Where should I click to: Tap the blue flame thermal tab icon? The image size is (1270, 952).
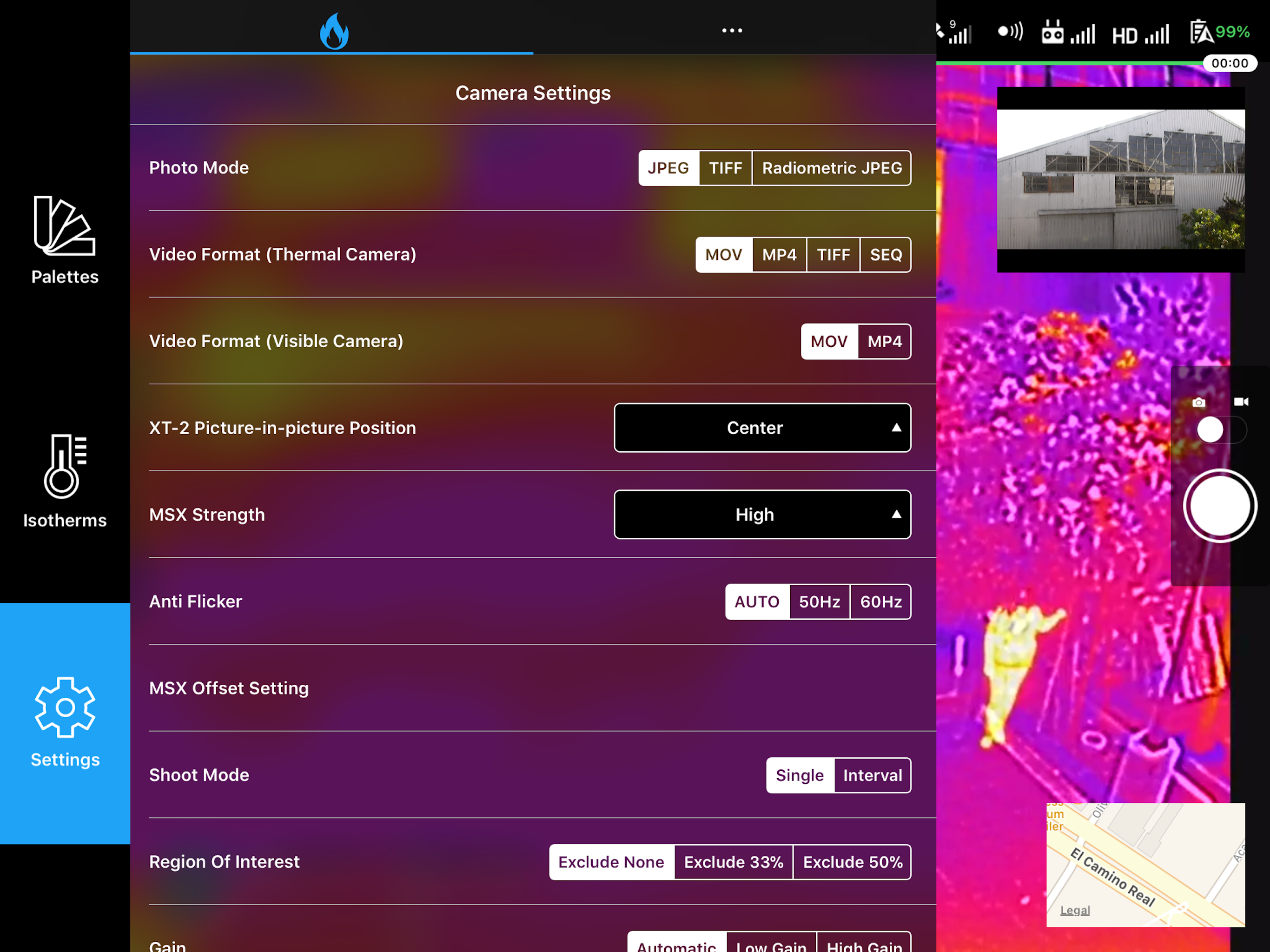pyautogui.click(x=334, y=32)
